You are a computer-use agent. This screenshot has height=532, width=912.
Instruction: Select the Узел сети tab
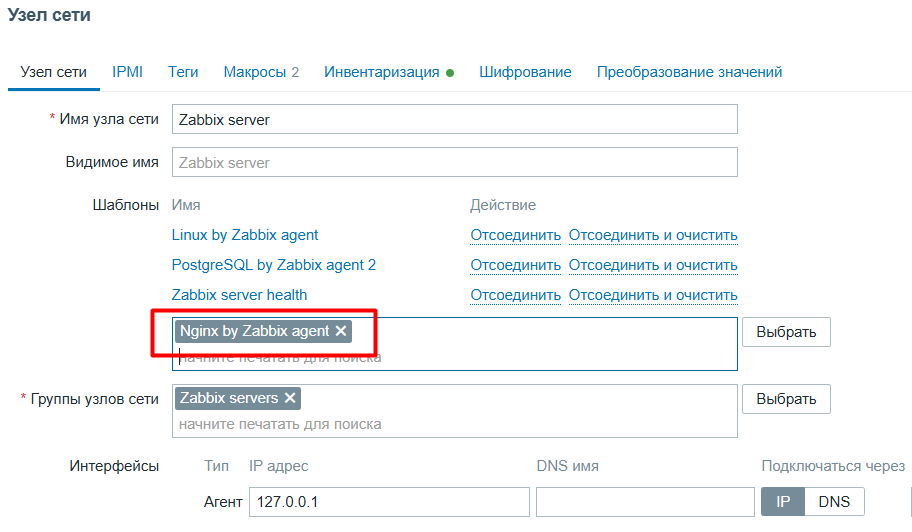tap(54, 72)
